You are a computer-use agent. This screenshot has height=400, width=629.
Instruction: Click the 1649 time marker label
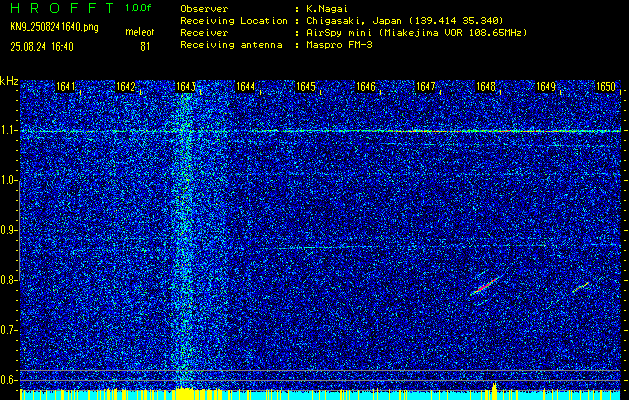pos(546,87)
